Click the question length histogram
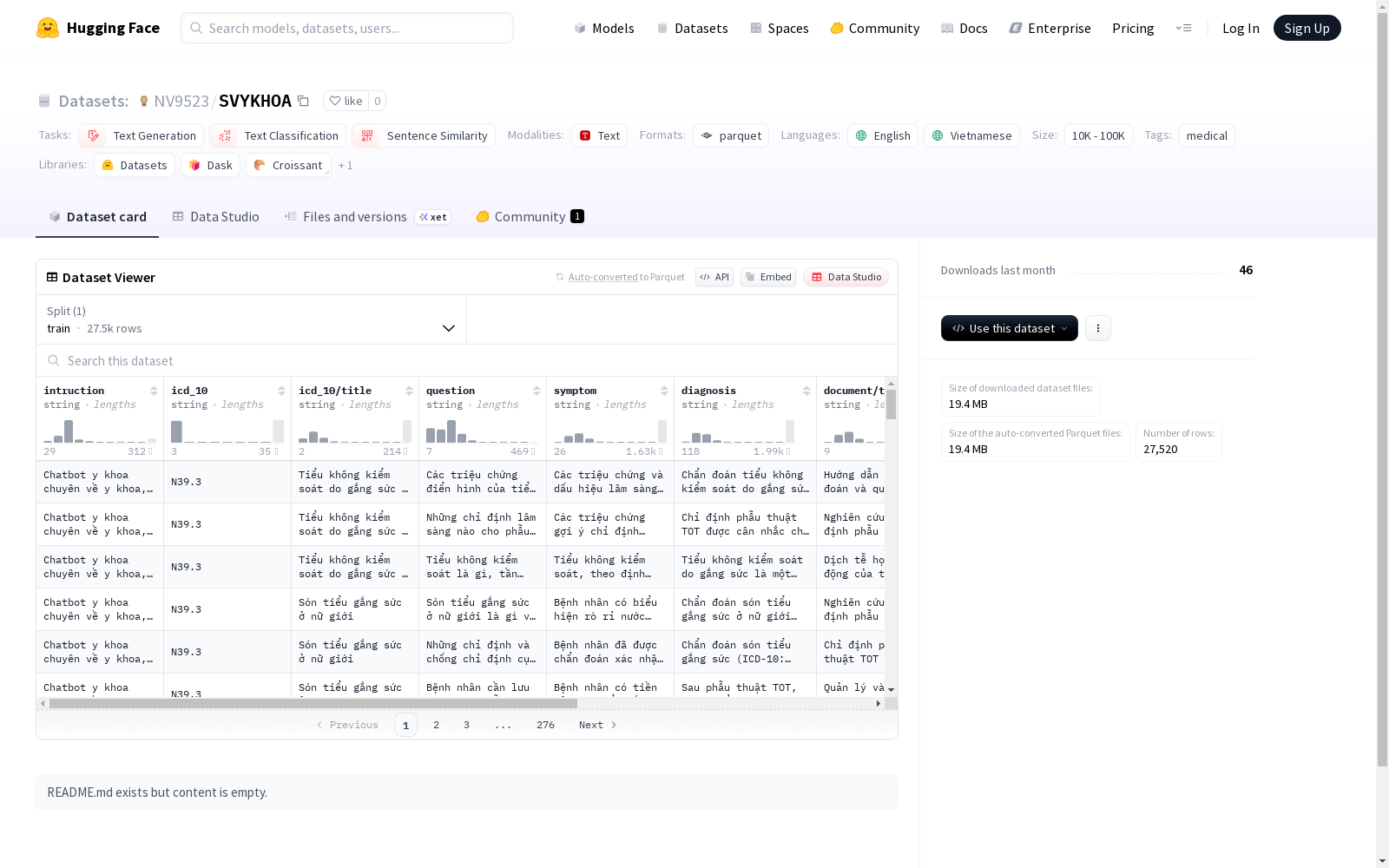Viewport: 1389px width, 868px height. (x=483, y=431)
